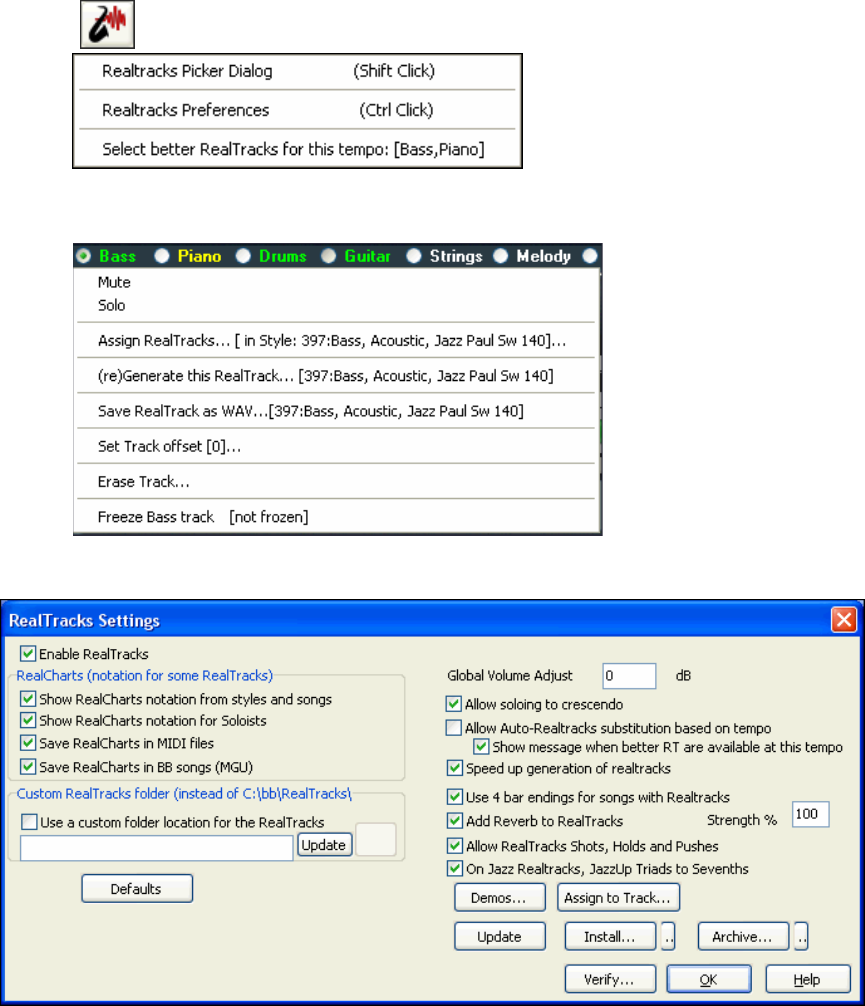Click the Verify button
Viewport: 865px width, 1006px height.
(610, 979)
